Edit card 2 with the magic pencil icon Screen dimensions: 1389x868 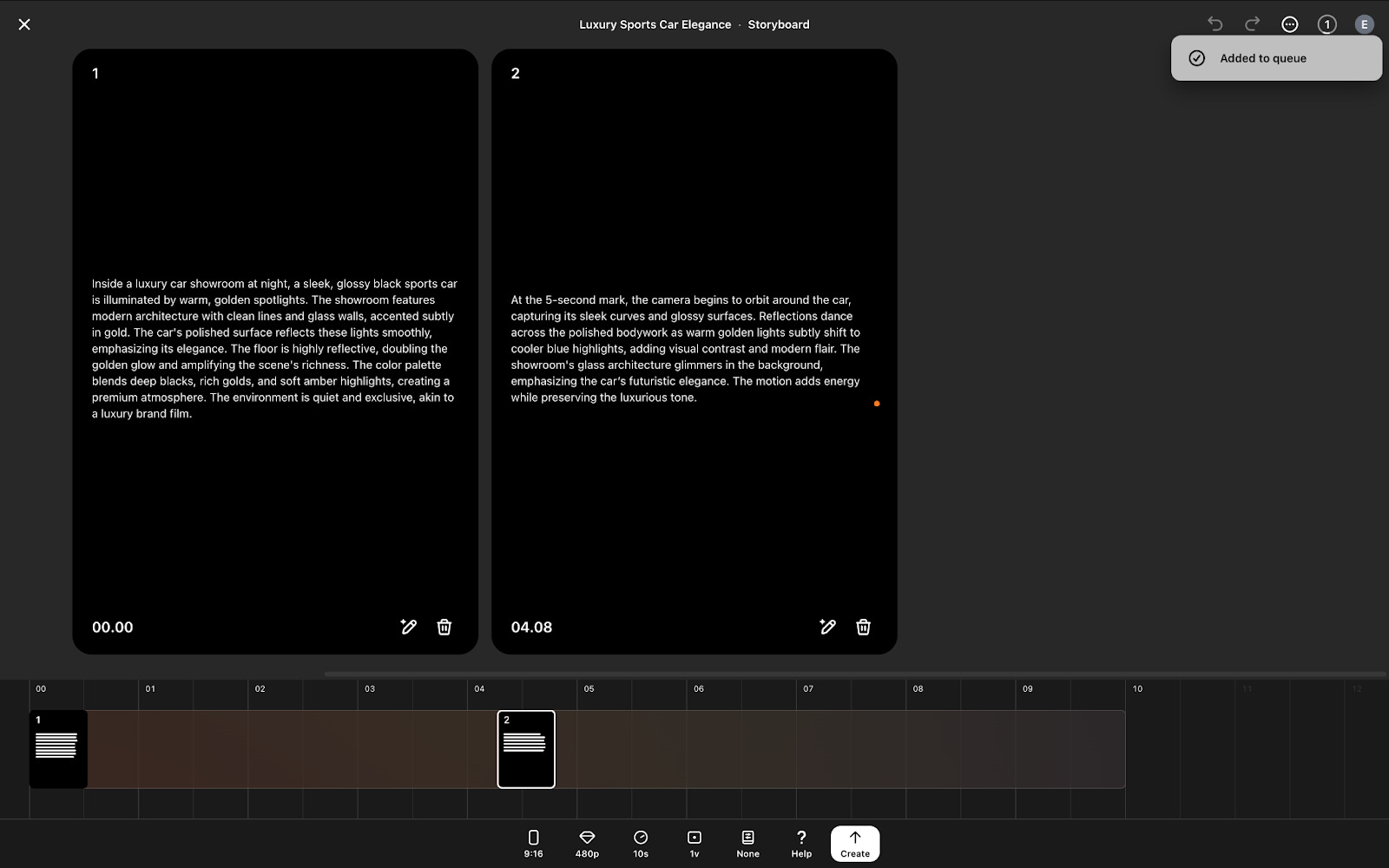tap(828, 627)
